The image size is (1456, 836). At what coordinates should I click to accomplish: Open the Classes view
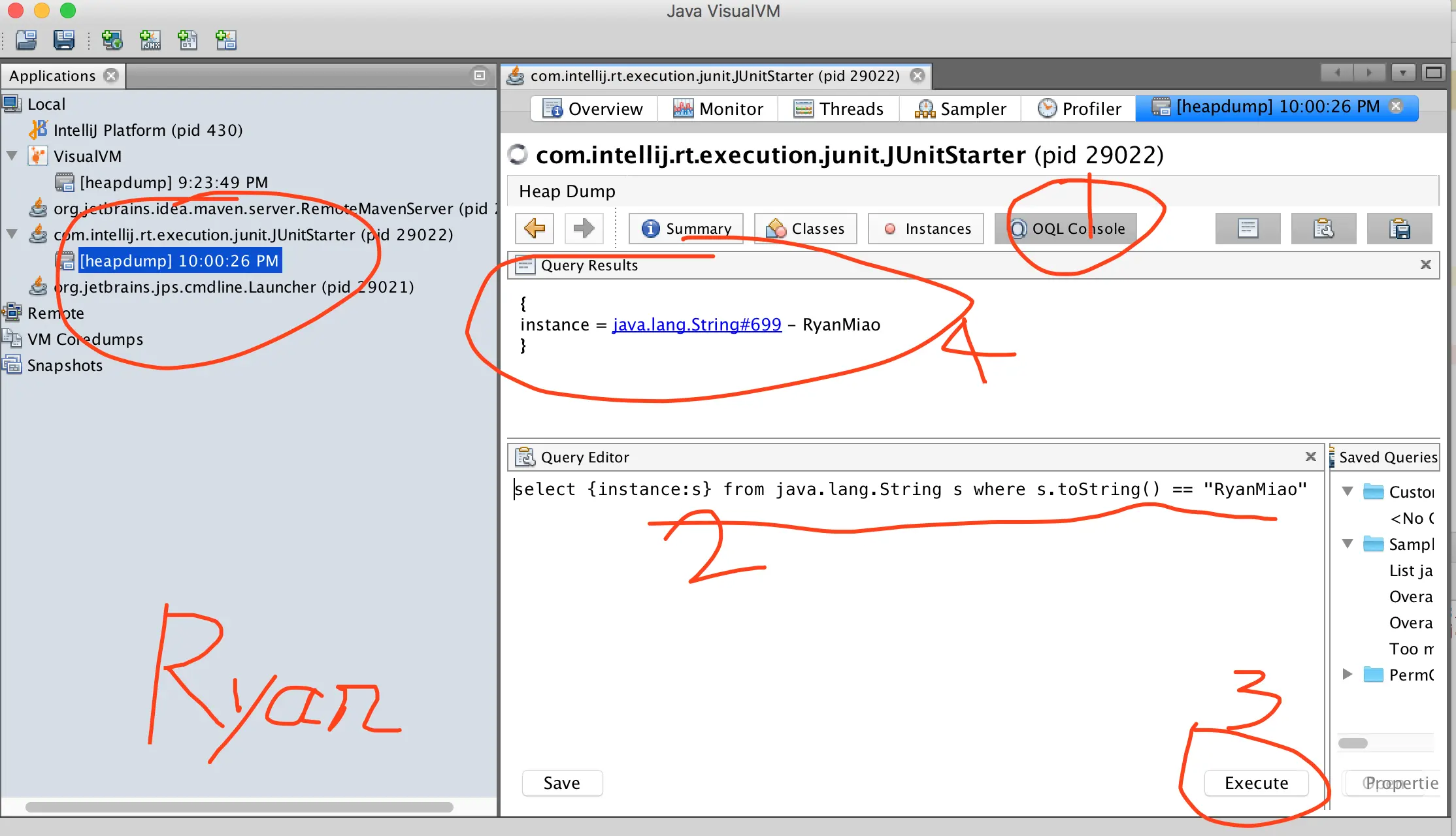805,229
